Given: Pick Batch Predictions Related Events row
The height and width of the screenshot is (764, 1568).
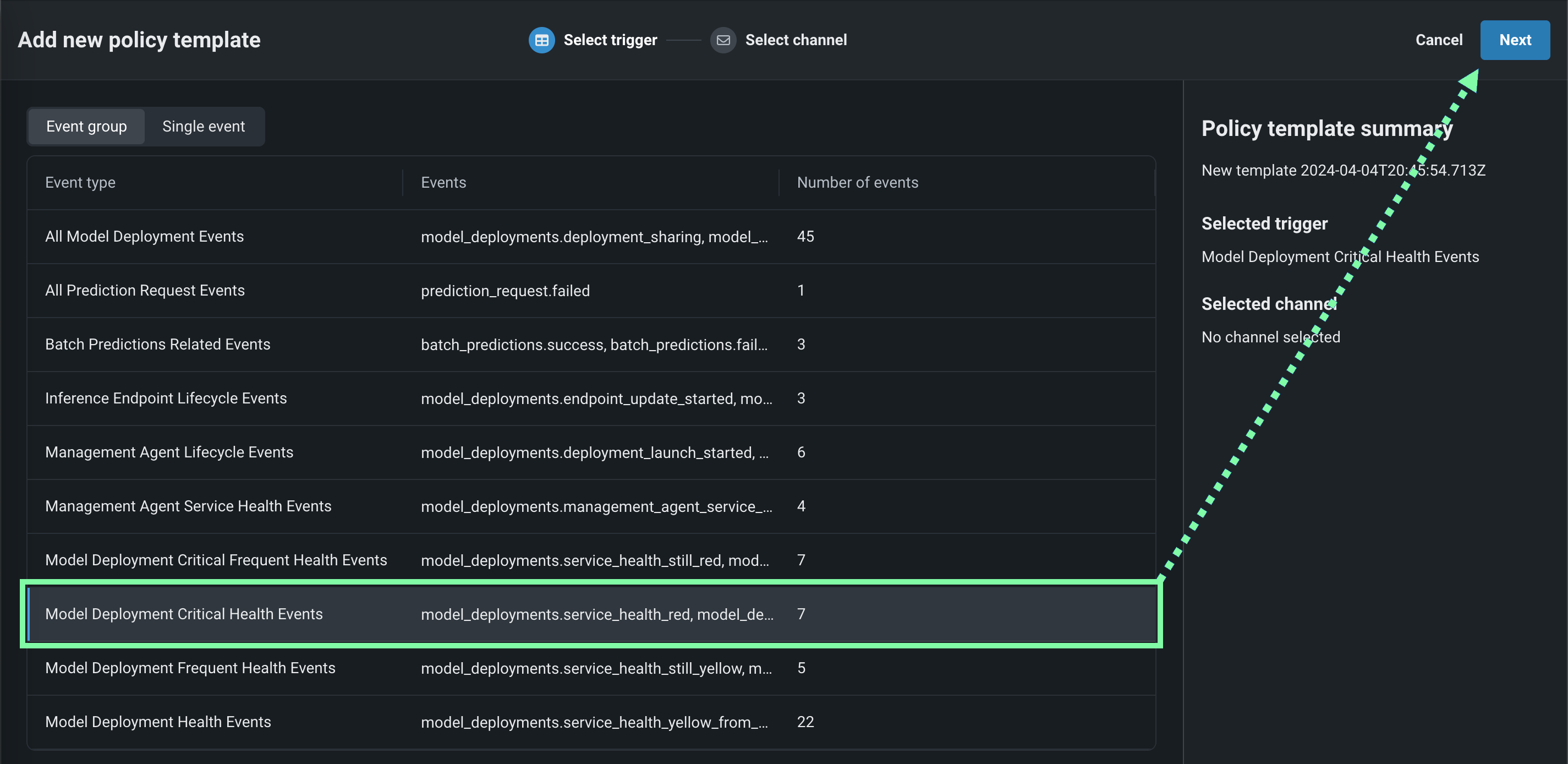Looking at the screenshot, I should coord(158,344).
